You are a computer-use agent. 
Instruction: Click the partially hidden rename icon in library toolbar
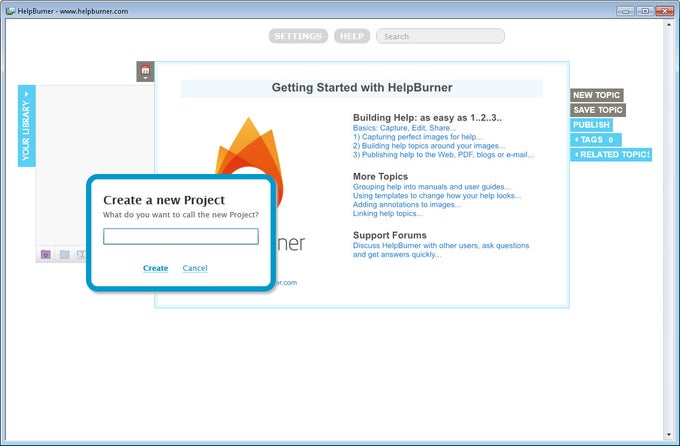click(81, 254)
